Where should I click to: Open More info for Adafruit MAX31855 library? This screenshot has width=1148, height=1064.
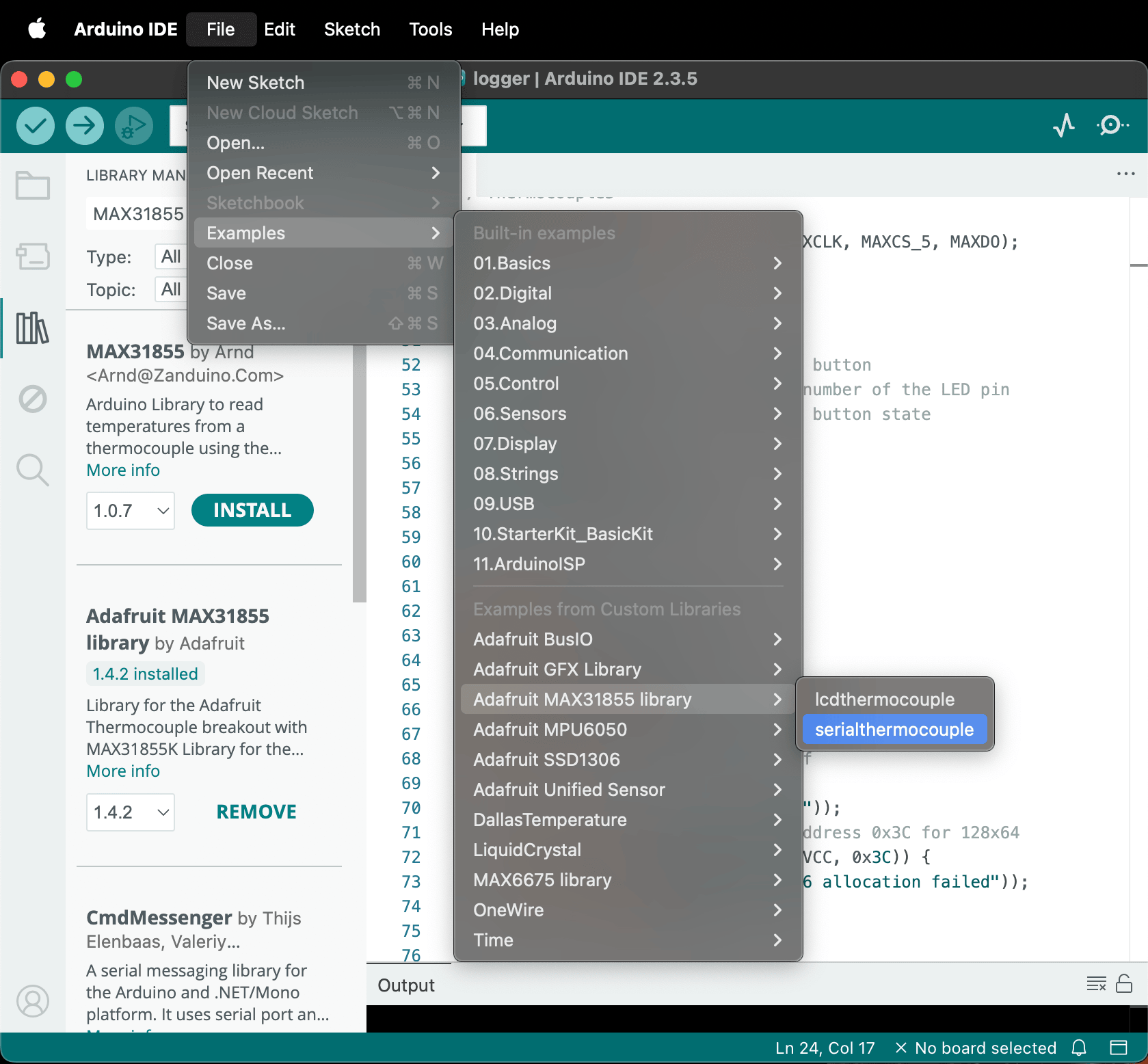pos(123,771)
